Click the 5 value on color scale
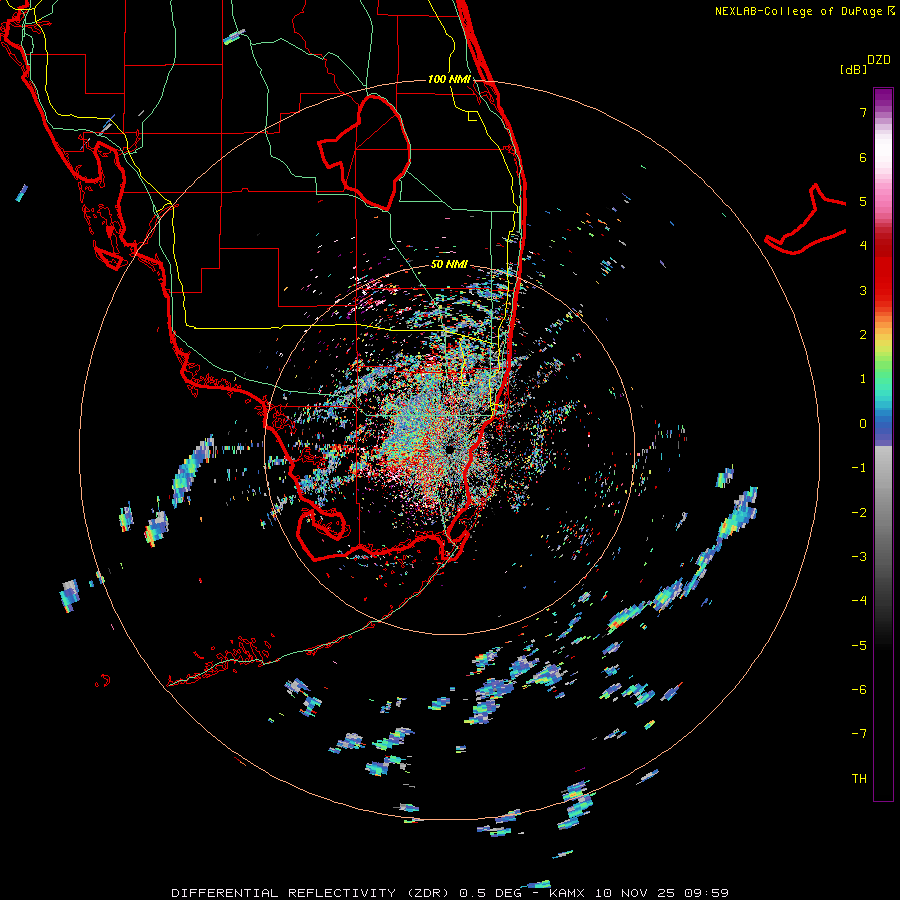Viewport: 900px width, 900px height. click(x=863, y=201)
